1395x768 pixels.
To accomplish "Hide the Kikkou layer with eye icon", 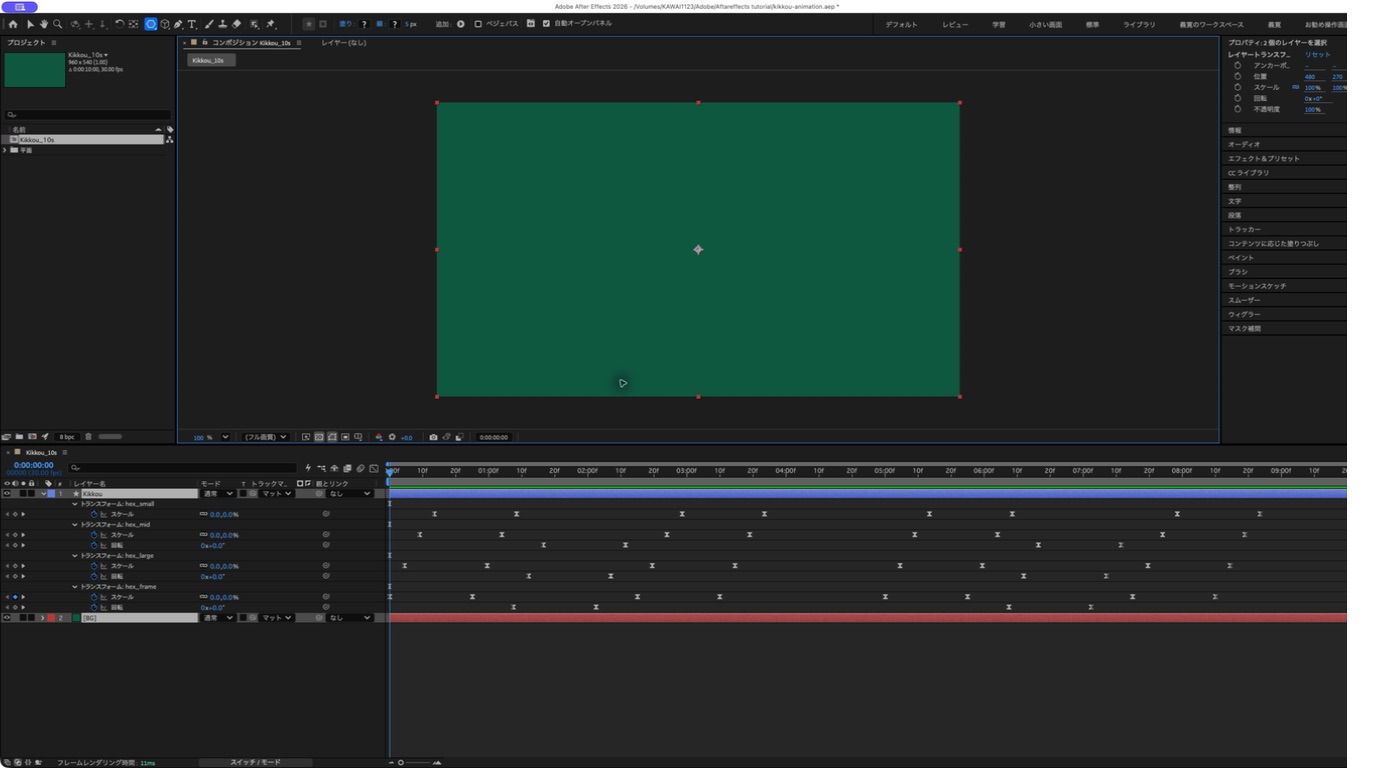I will tap(7, 493).
